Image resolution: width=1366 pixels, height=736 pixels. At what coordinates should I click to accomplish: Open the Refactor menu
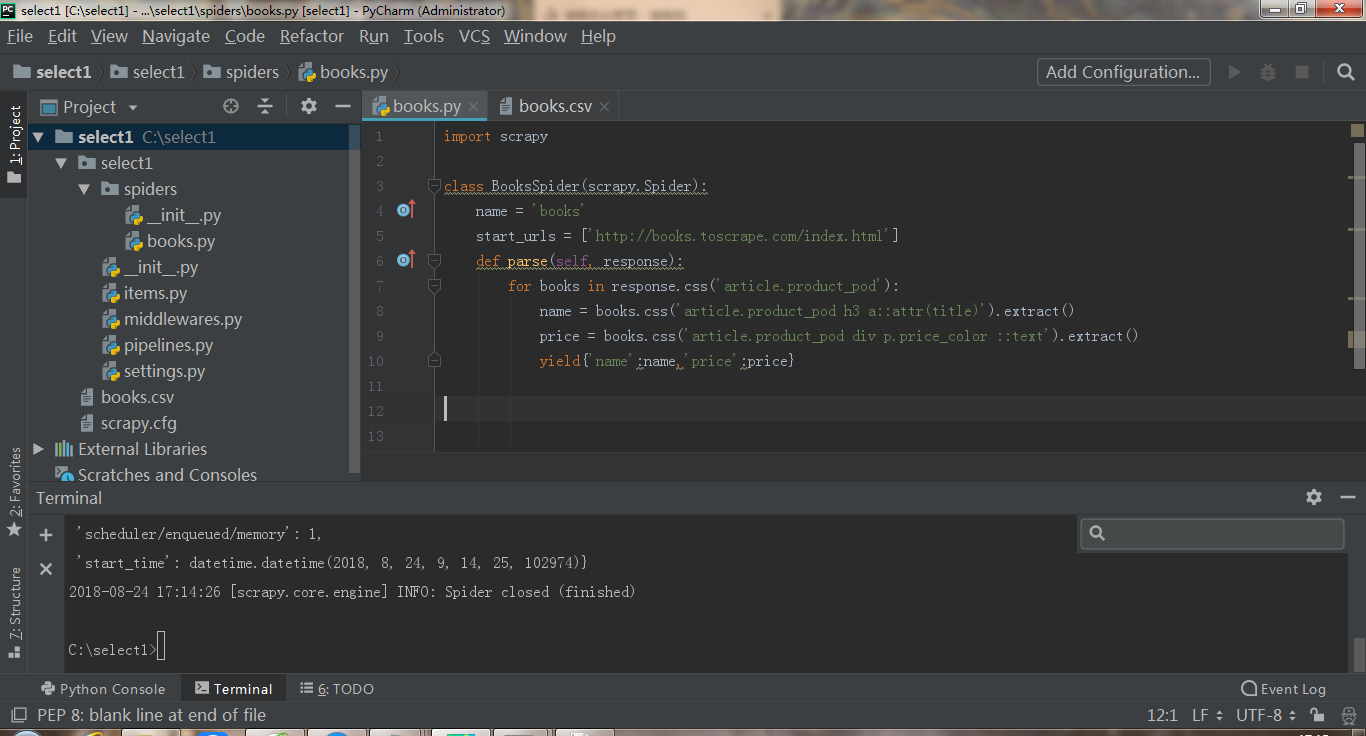tap(311, 36)
